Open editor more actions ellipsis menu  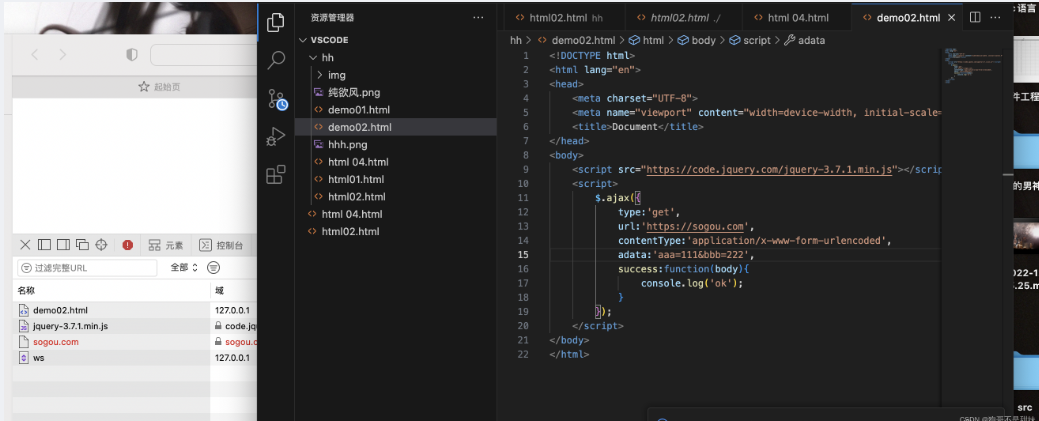coord(997,18)
